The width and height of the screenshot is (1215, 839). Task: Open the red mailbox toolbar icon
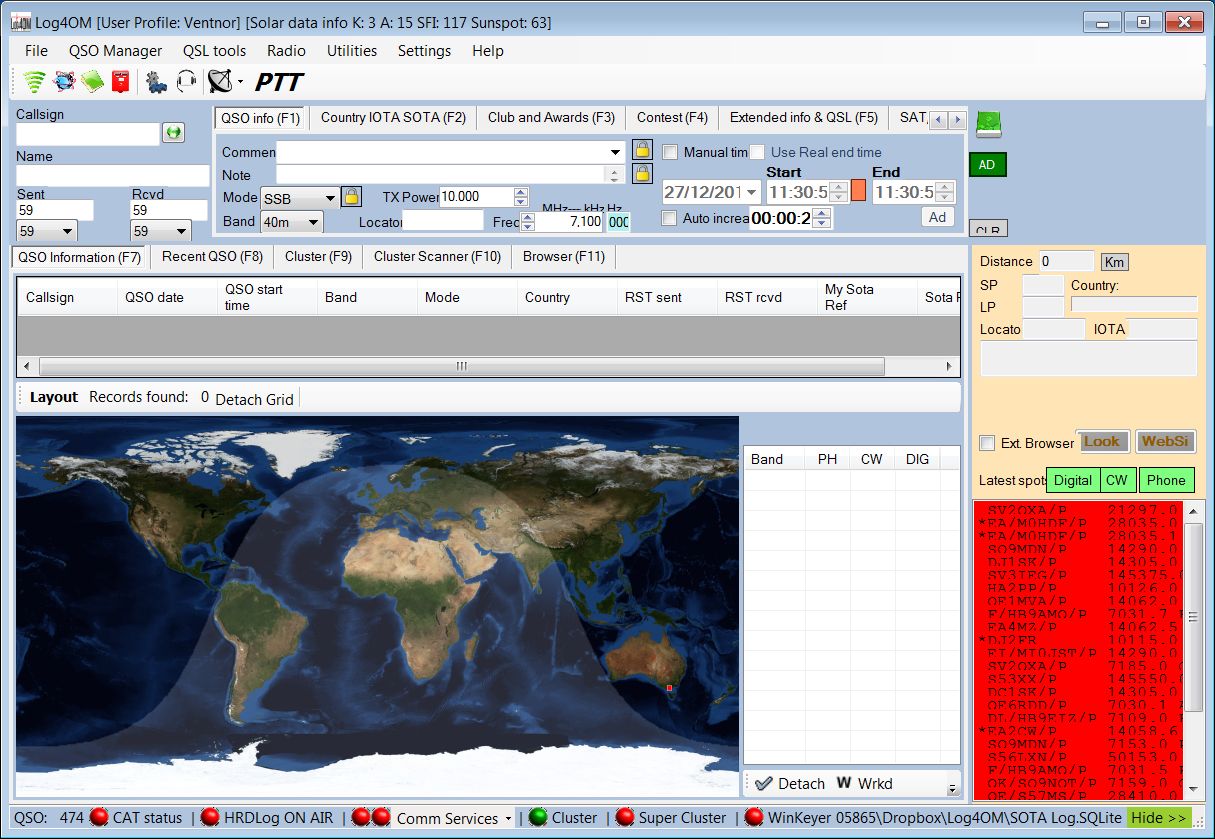tap(121, 82)
